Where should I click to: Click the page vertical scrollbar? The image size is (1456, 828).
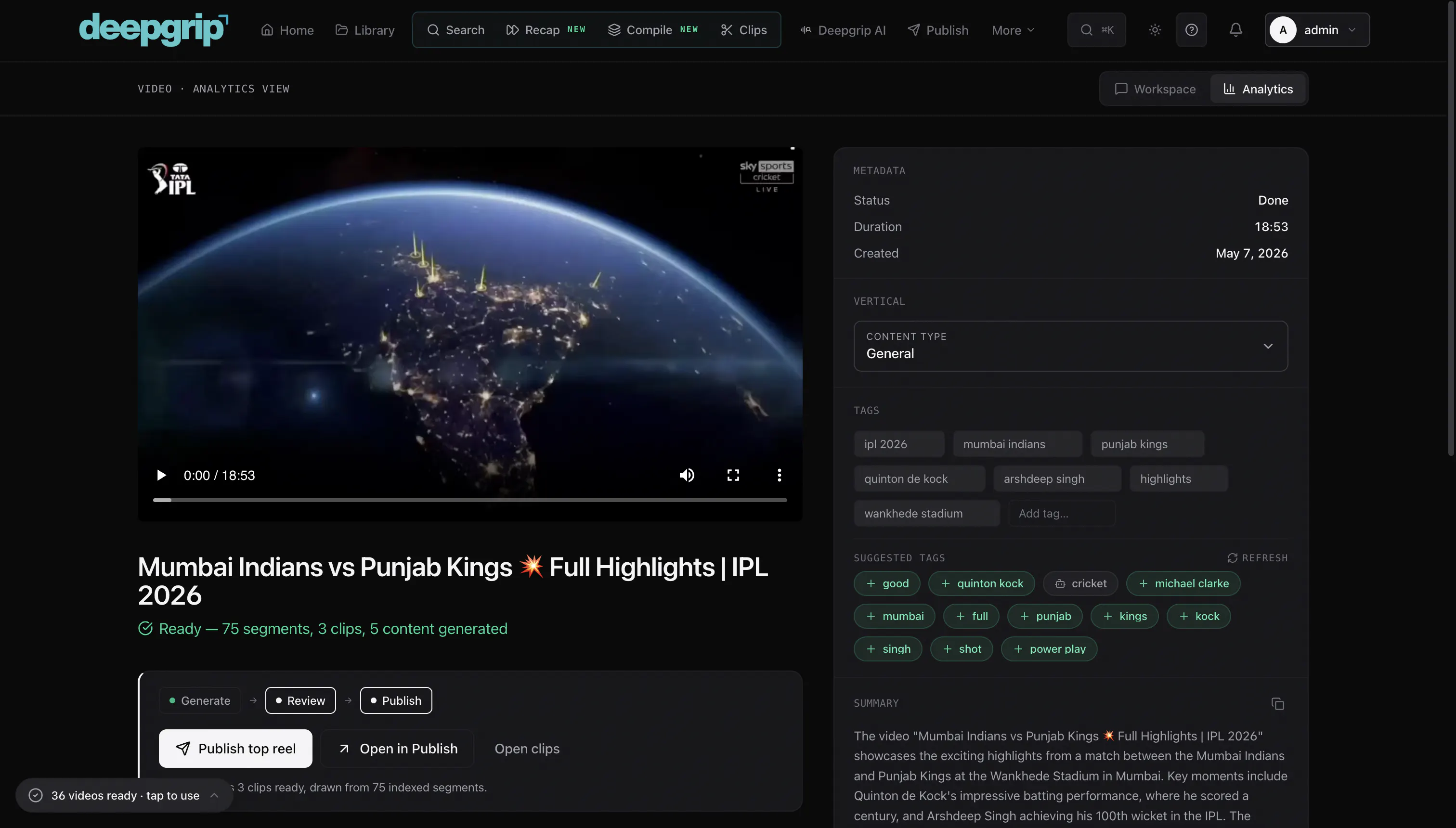[1451, 228]
